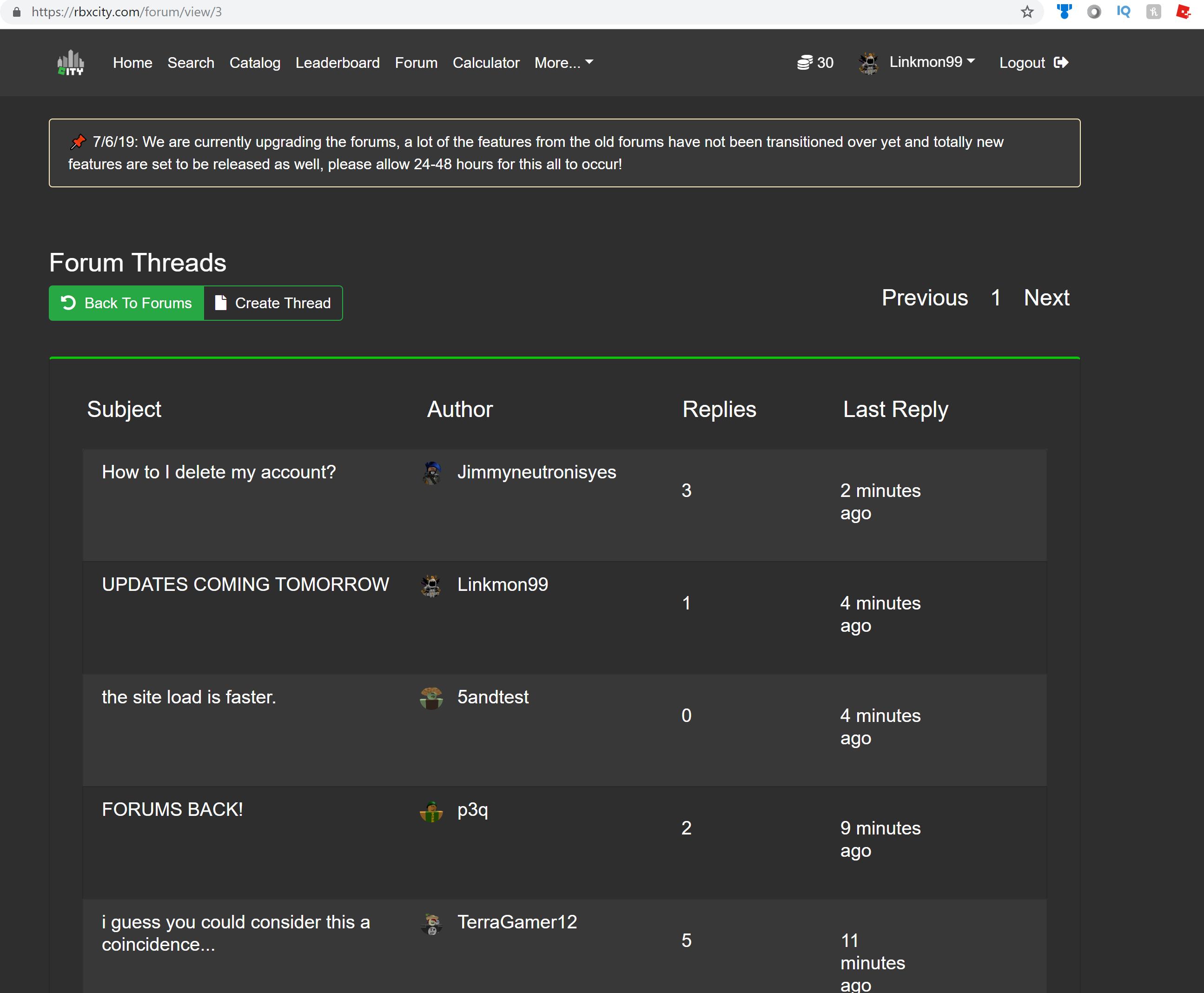Click the gray circle extension icon

pyautogui.click(x=1094, y=12)
